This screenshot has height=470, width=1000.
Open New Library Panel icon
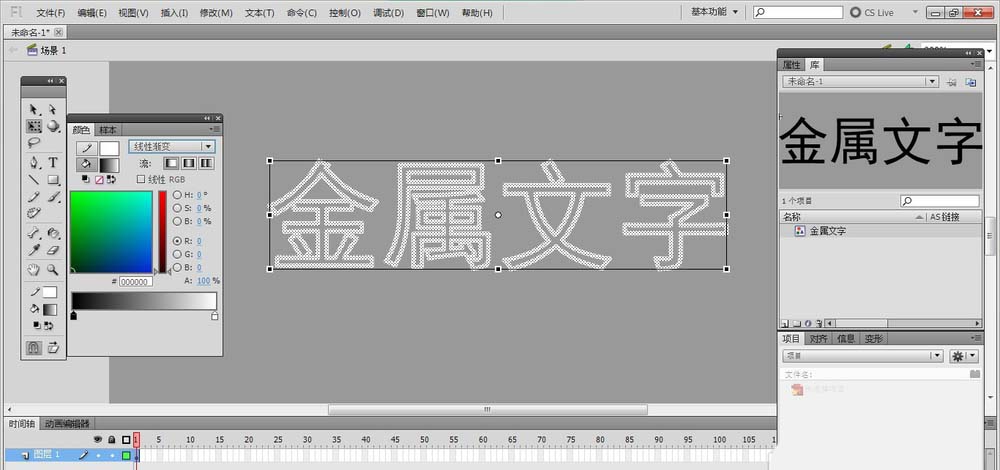click(x=971, y=82)
